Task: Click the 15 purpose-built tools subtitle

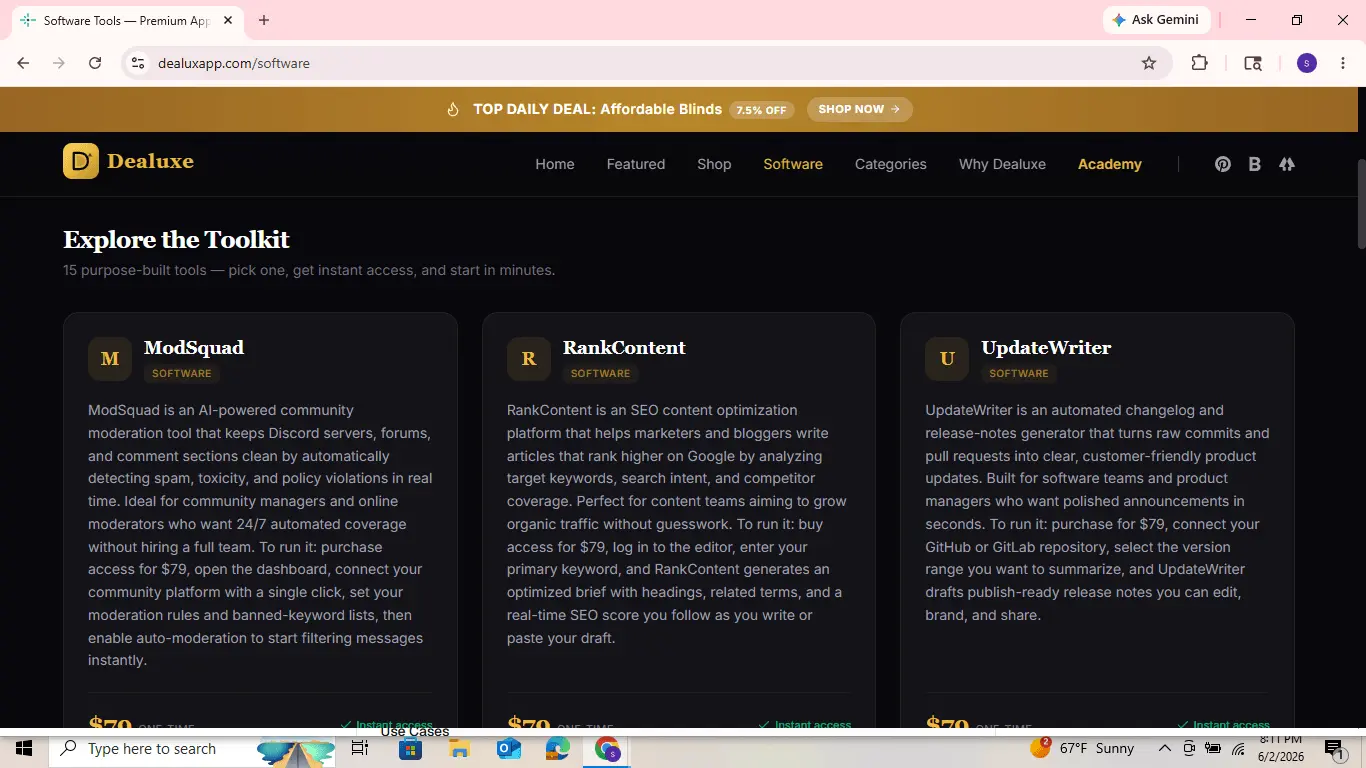Action: coord(309,270)
